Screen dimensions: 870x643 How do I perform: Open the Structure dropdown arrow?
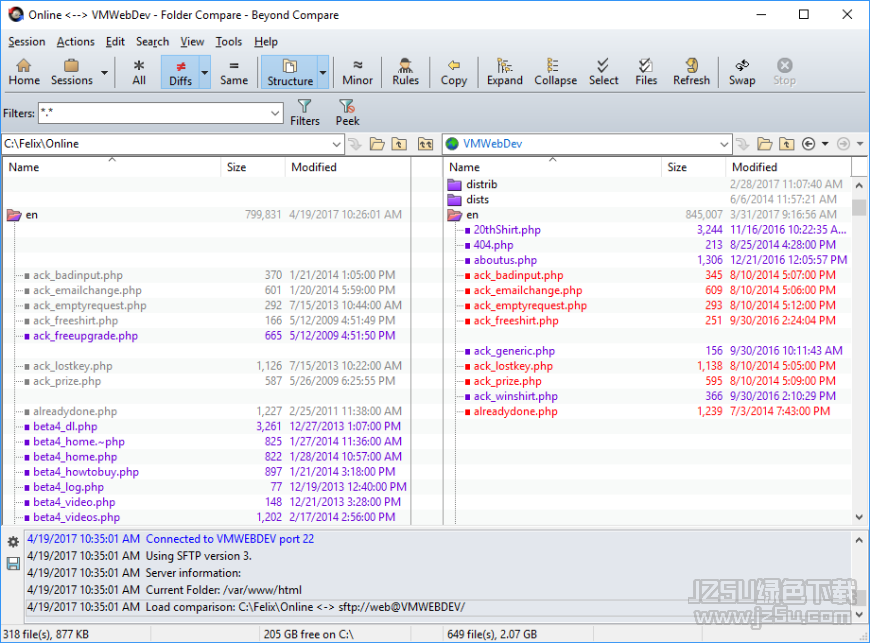click(323, 73)
